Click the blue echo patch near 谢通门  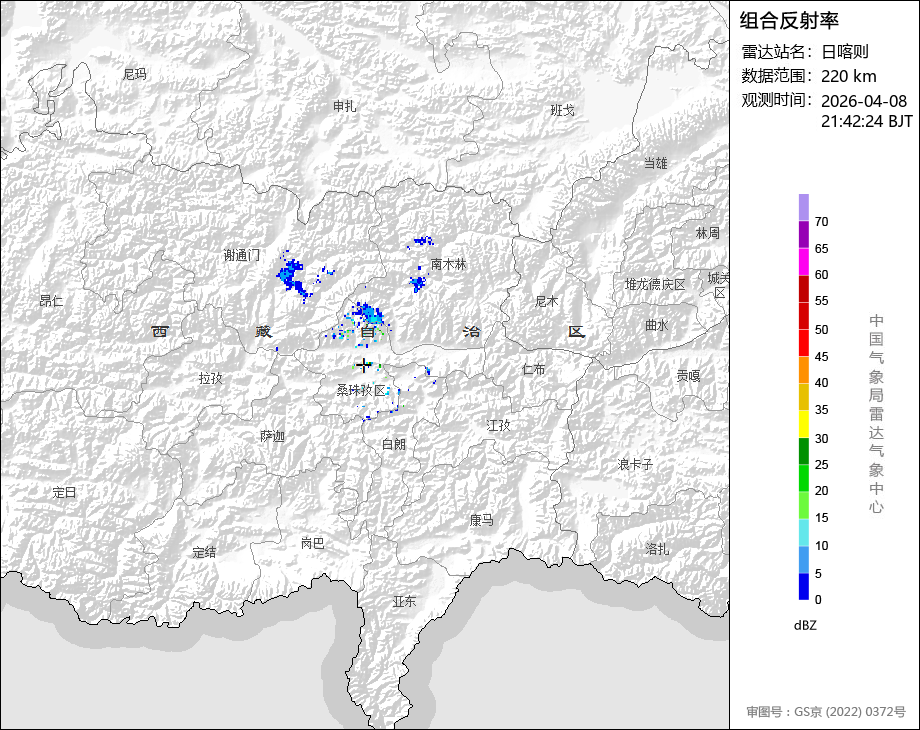(x=292, y=277)
